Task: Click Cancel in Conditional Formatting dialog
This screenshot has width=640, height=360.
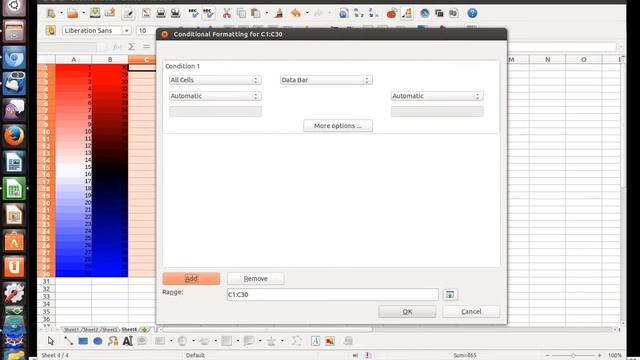Action: click(471, 311)
